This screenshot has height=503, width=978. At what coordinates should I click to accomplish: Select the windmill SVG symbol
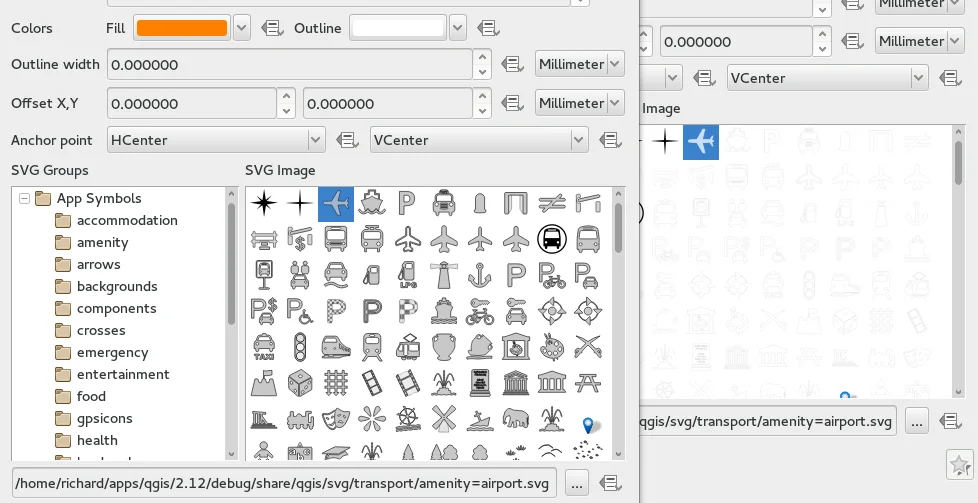(444, 418)
